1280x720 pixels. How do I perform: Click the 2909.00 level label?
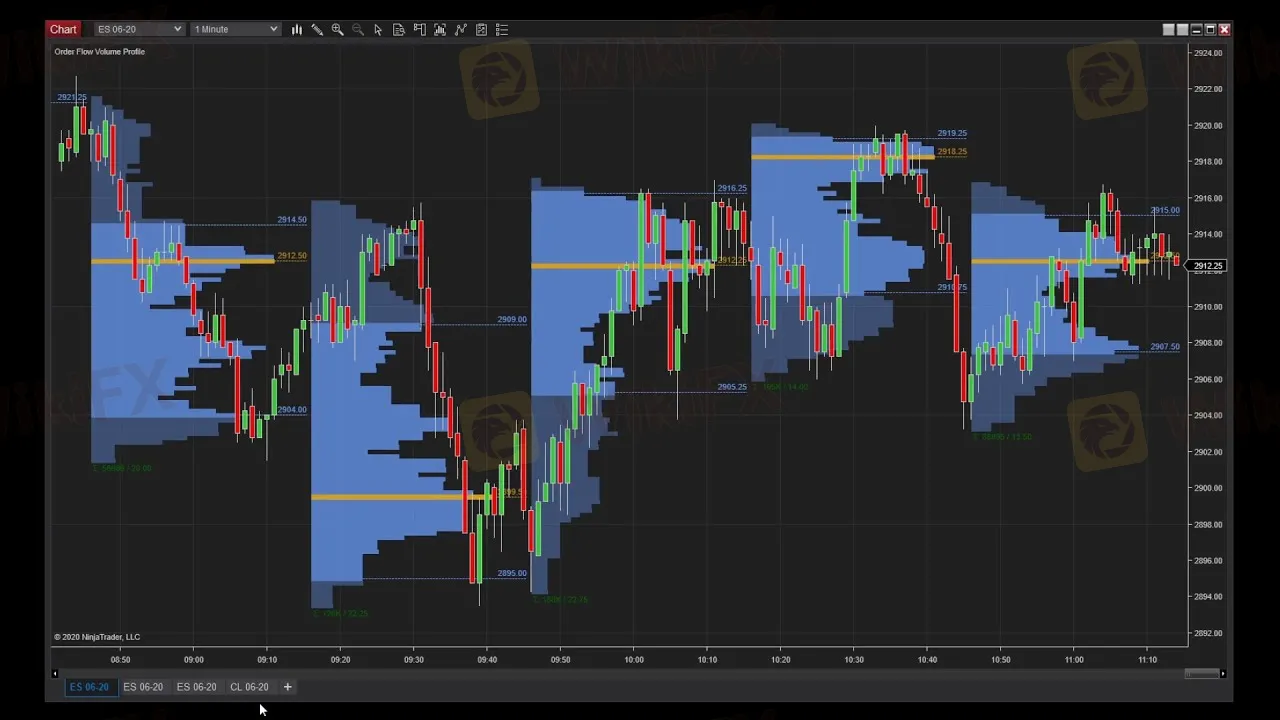pyautogui.click(x=512, y=320)
